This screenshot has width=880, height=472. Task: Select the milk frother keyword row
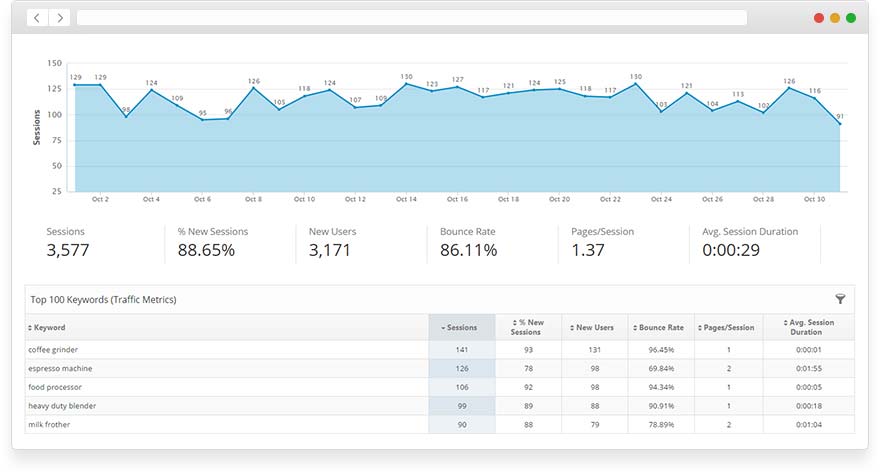50,424
